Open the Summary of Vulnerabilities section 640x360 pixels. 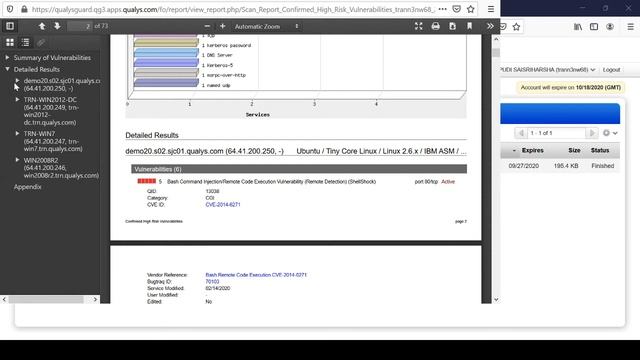click(x=52, y=58)
